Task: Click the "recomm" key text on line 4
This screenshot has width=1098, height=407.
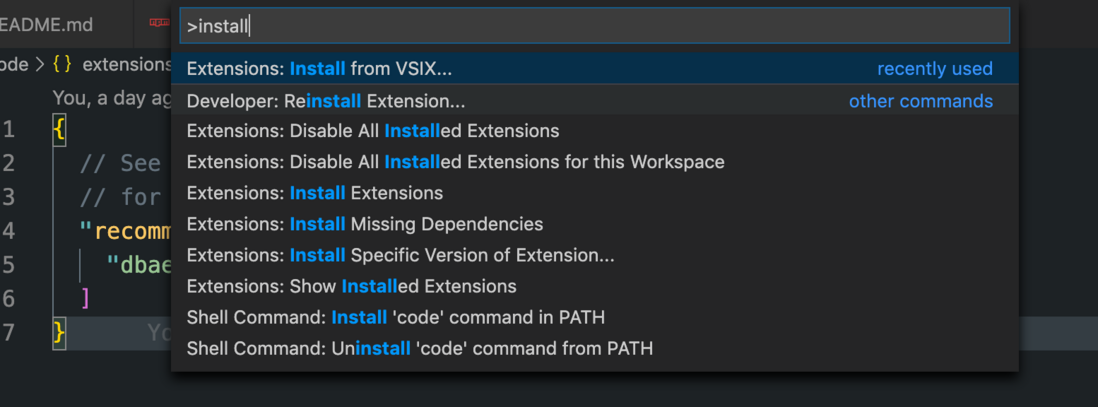Action: point(132,231)
